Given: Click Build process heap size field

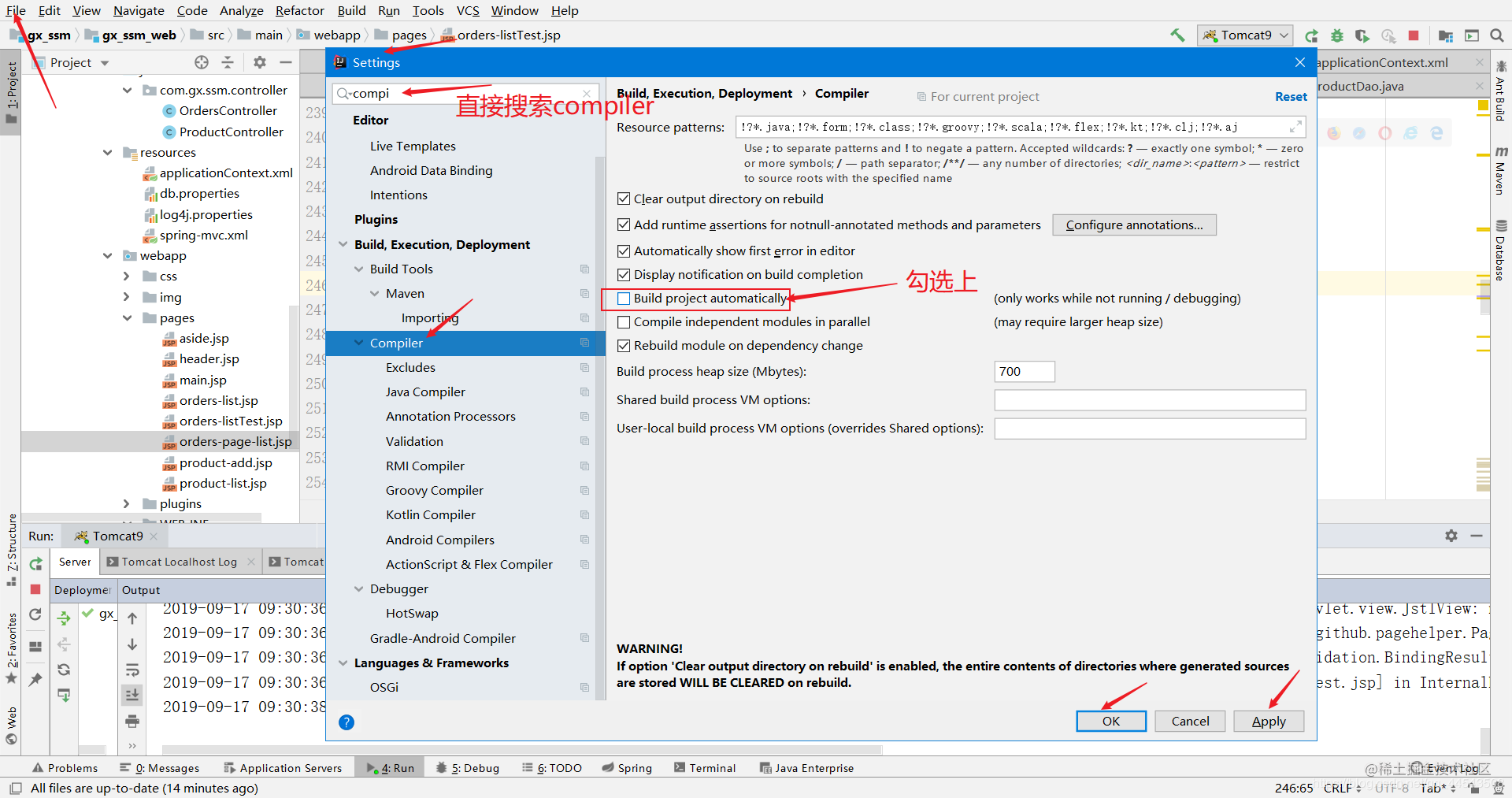Looking at the screenshot, I should [x=1025, y=372].
